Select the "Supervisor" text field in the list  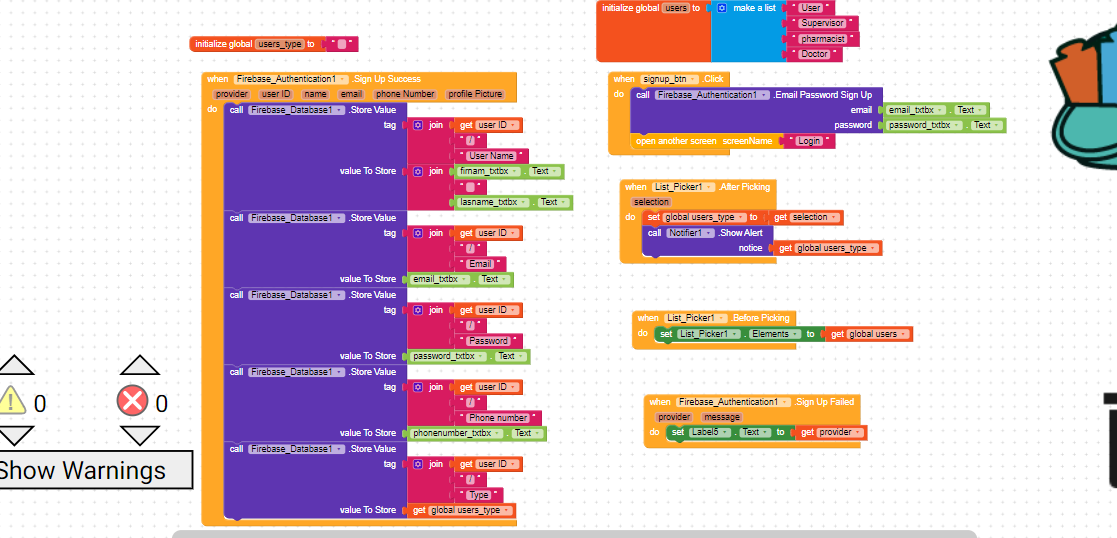coord(822,23)
